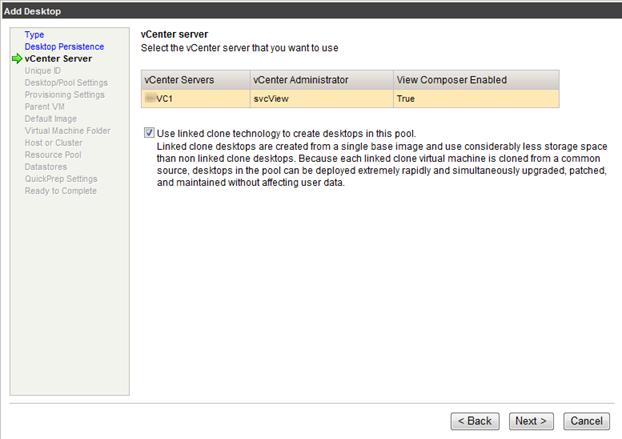Open the Desktop/Pool Settings step
The image size is (622, 439).
(66, 83)
